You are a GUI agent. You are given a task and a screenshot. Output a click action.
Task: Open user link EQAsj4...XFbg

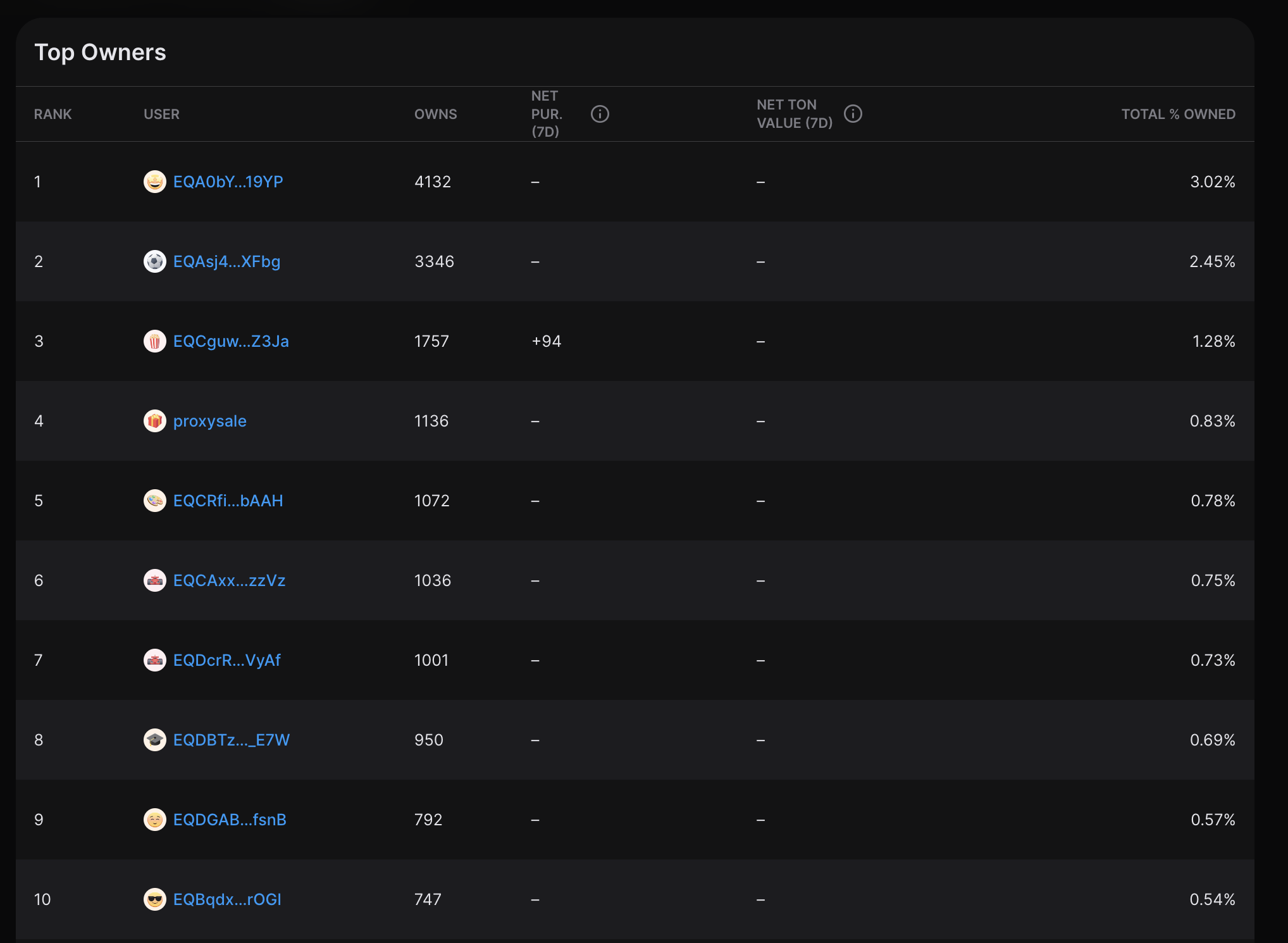(x=226, y=262)
